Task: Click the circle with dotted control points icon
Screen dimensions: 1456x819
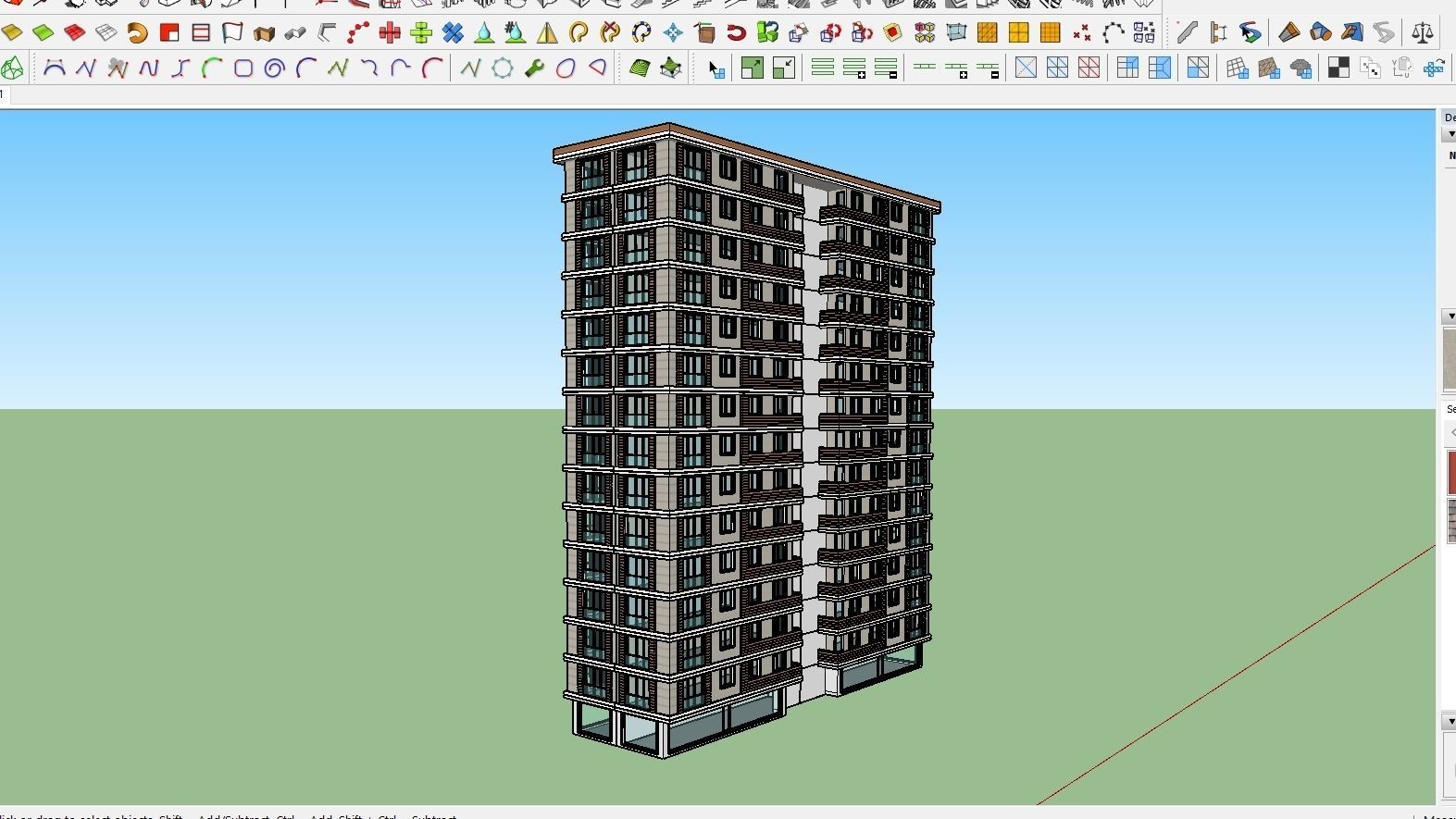Action: pos(503,68)
